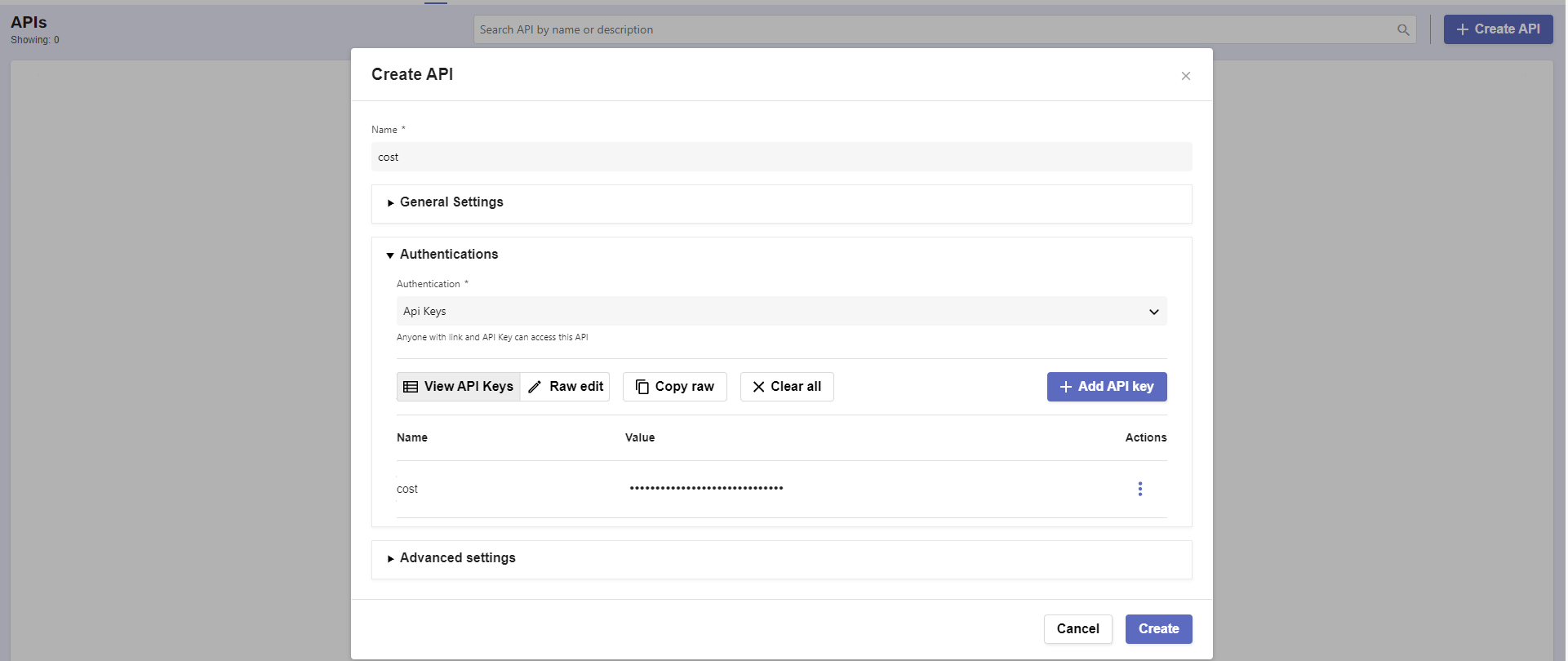
Task: Click the APIs page title
Action: [x=29, y=23]
